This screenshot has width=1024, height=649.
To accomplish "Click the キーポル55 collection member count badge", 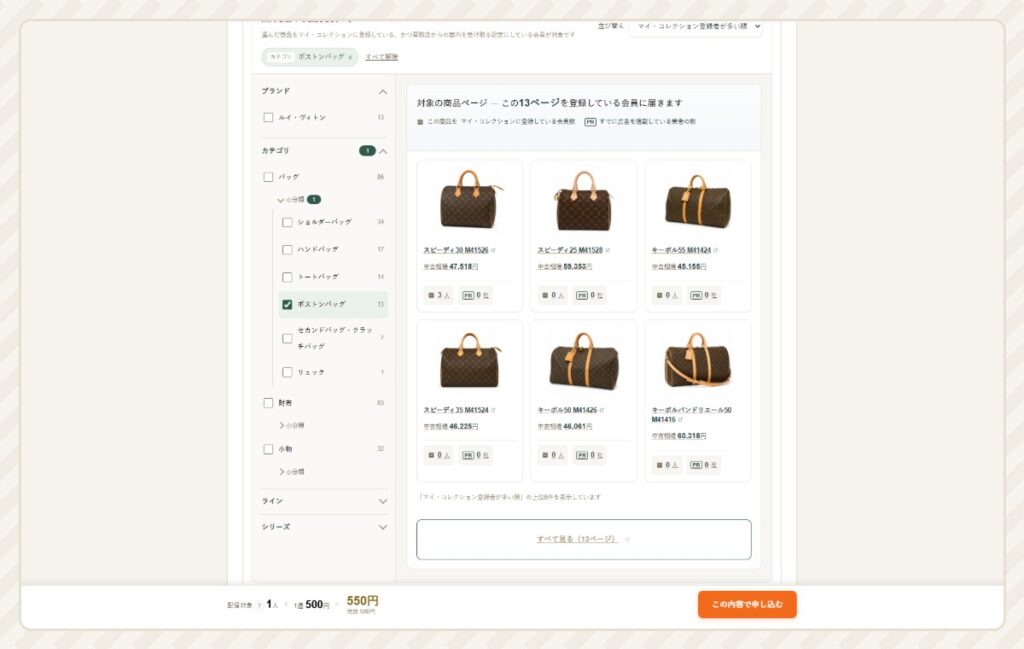I will tap(667, 295).
